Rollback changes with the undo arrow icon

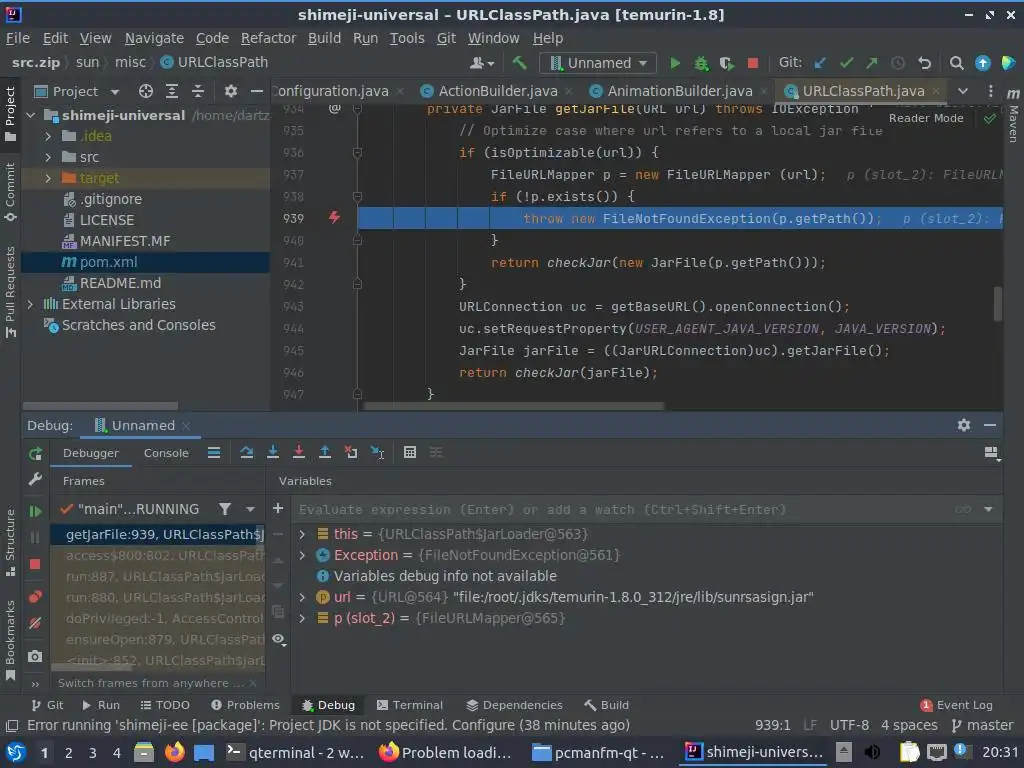tap(924, 63)
